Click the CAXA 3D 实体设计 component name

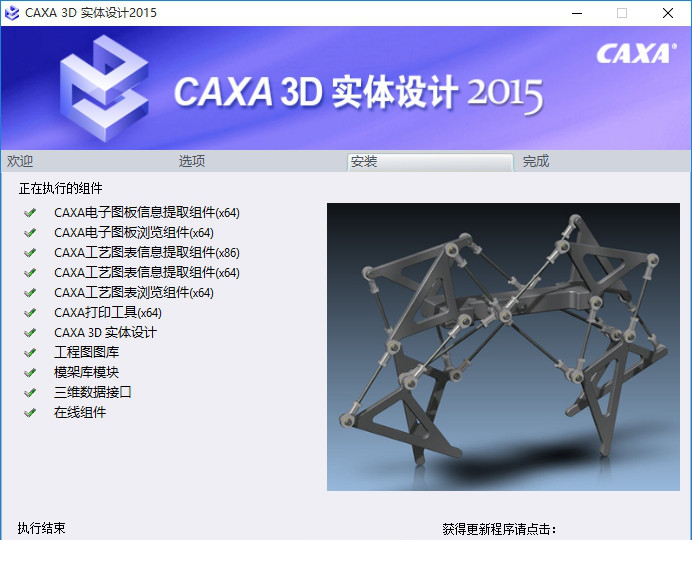point(105,333)
